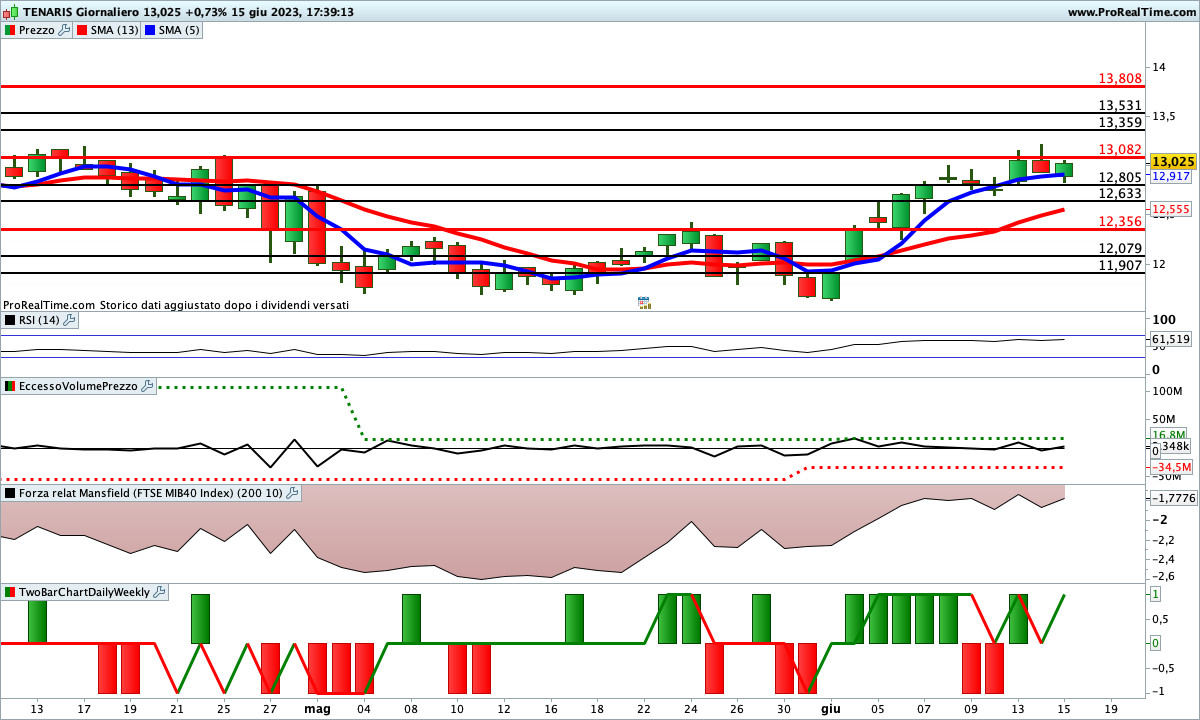Click the 13,531 level label
Viewport: 1200px width, 720px height.
click(x=1120, y=105)
